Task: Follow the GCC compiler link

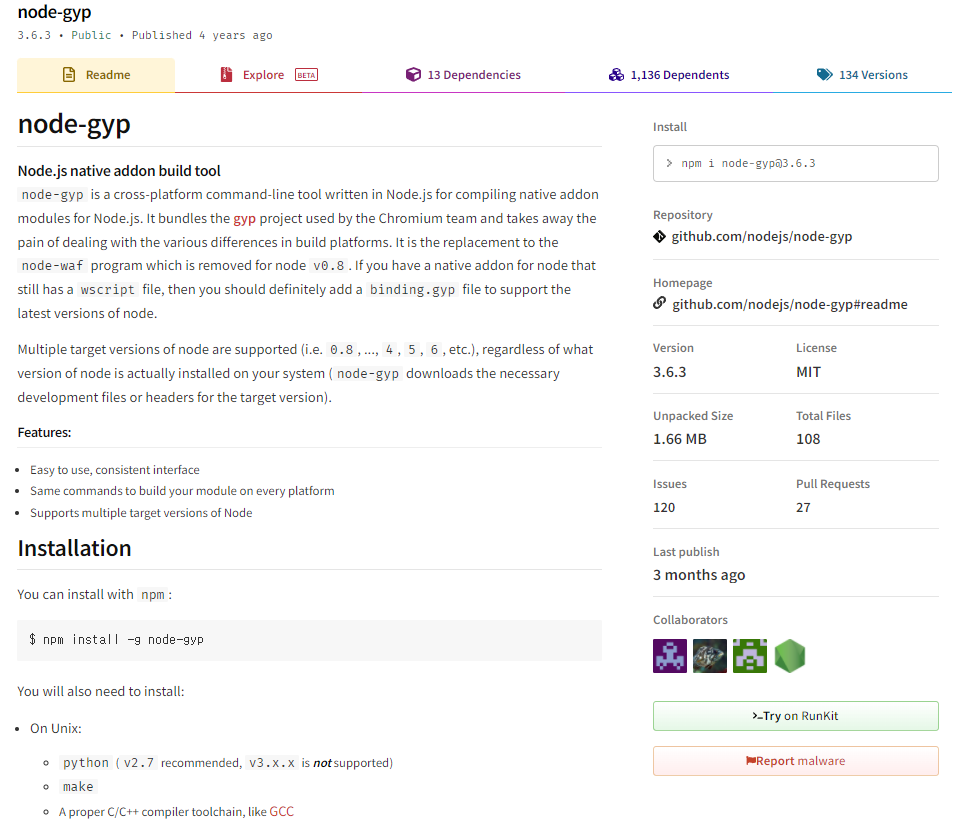Action: click(x=282, y=811)
